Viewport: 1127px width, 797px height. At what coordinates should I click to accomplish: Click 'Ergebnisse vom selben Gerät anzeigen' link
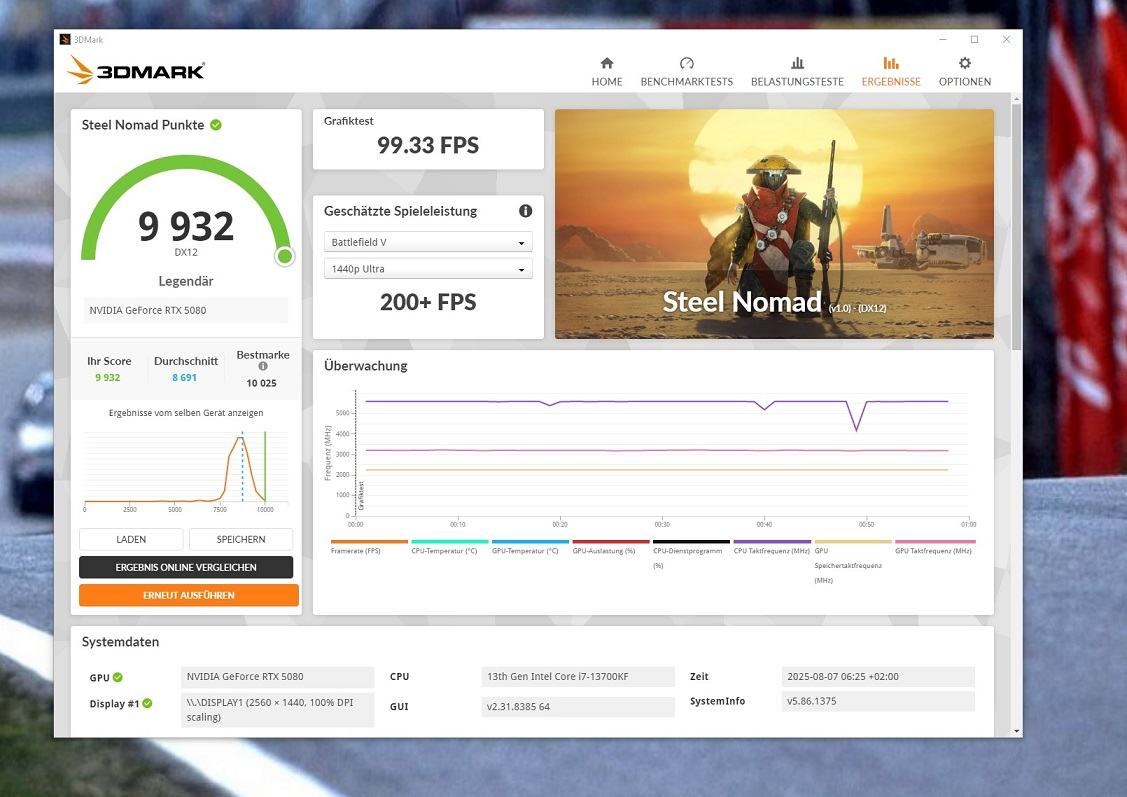tap(186, 413)
